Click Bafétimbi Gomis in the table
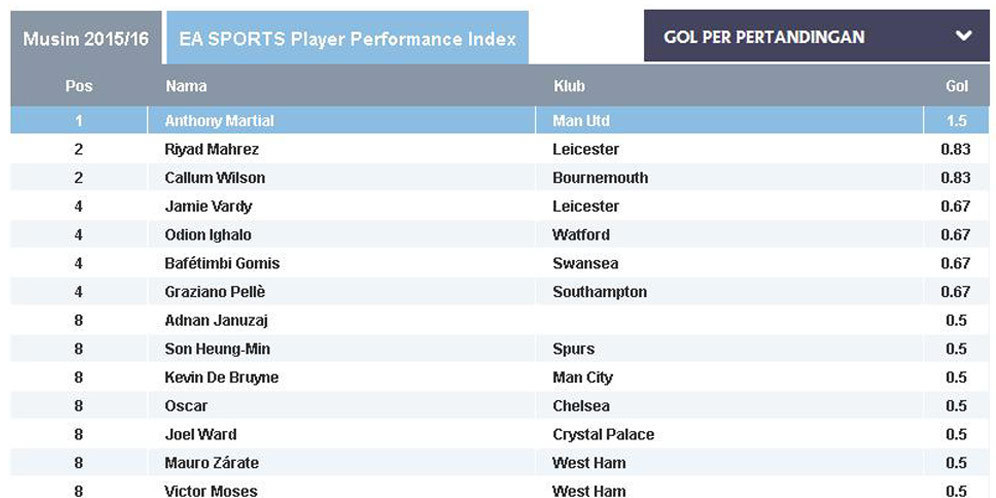Screen dimensions: 996x498 222,263
